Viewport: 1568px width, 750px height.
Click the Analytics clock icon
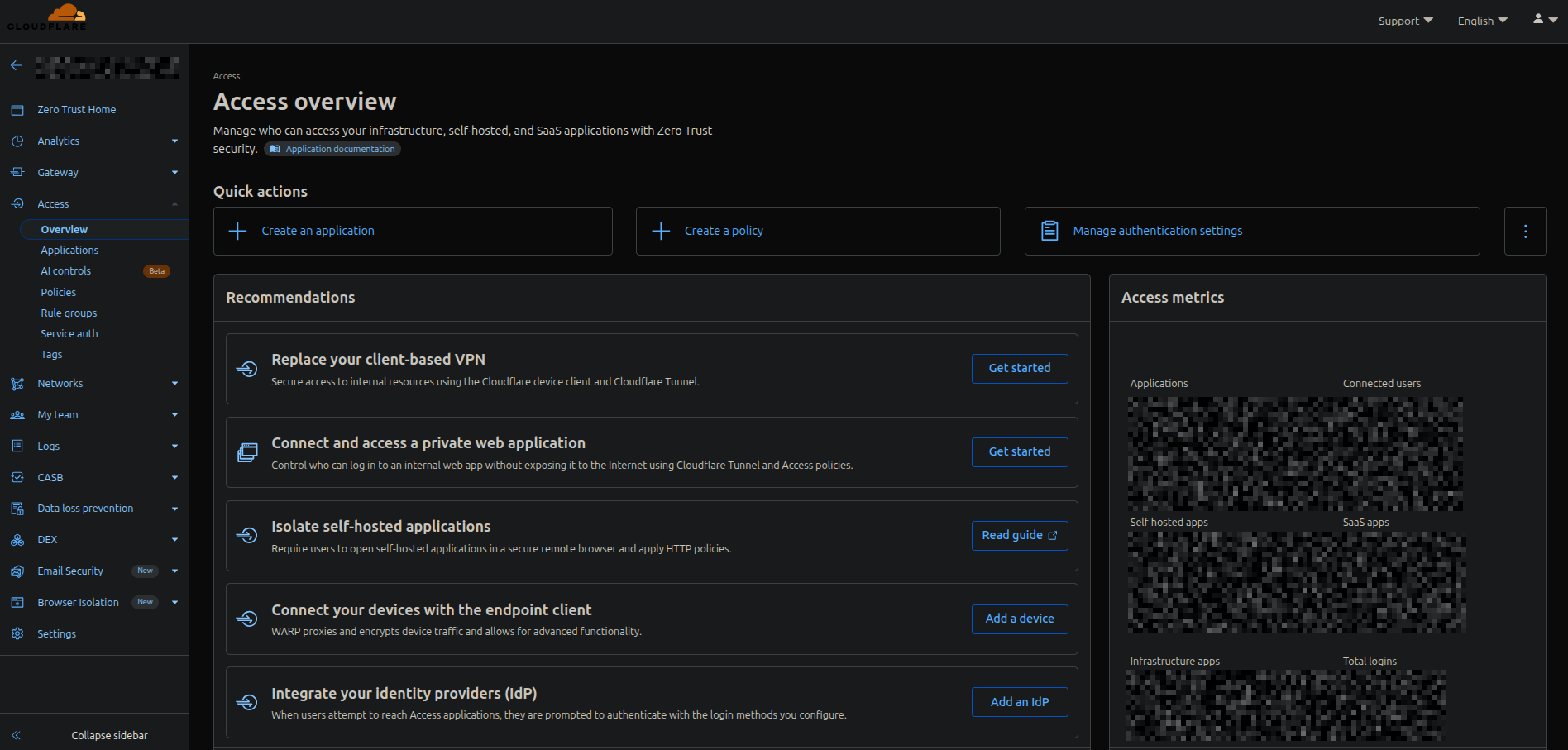[x=17, y=141]
